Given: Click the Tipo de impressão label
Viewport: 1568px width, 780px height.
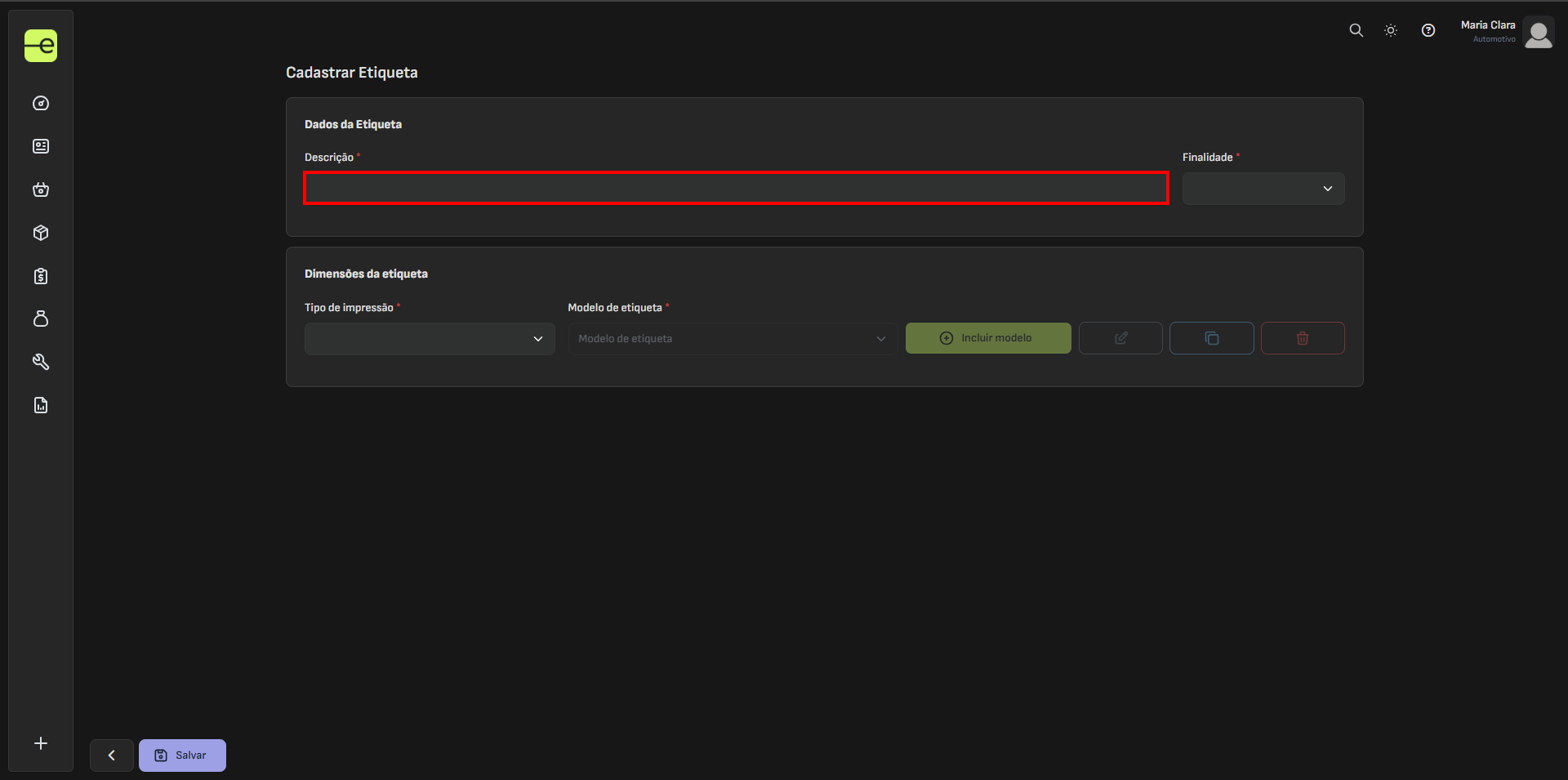Looking at the screenshot, I should (x=349, y=308).
